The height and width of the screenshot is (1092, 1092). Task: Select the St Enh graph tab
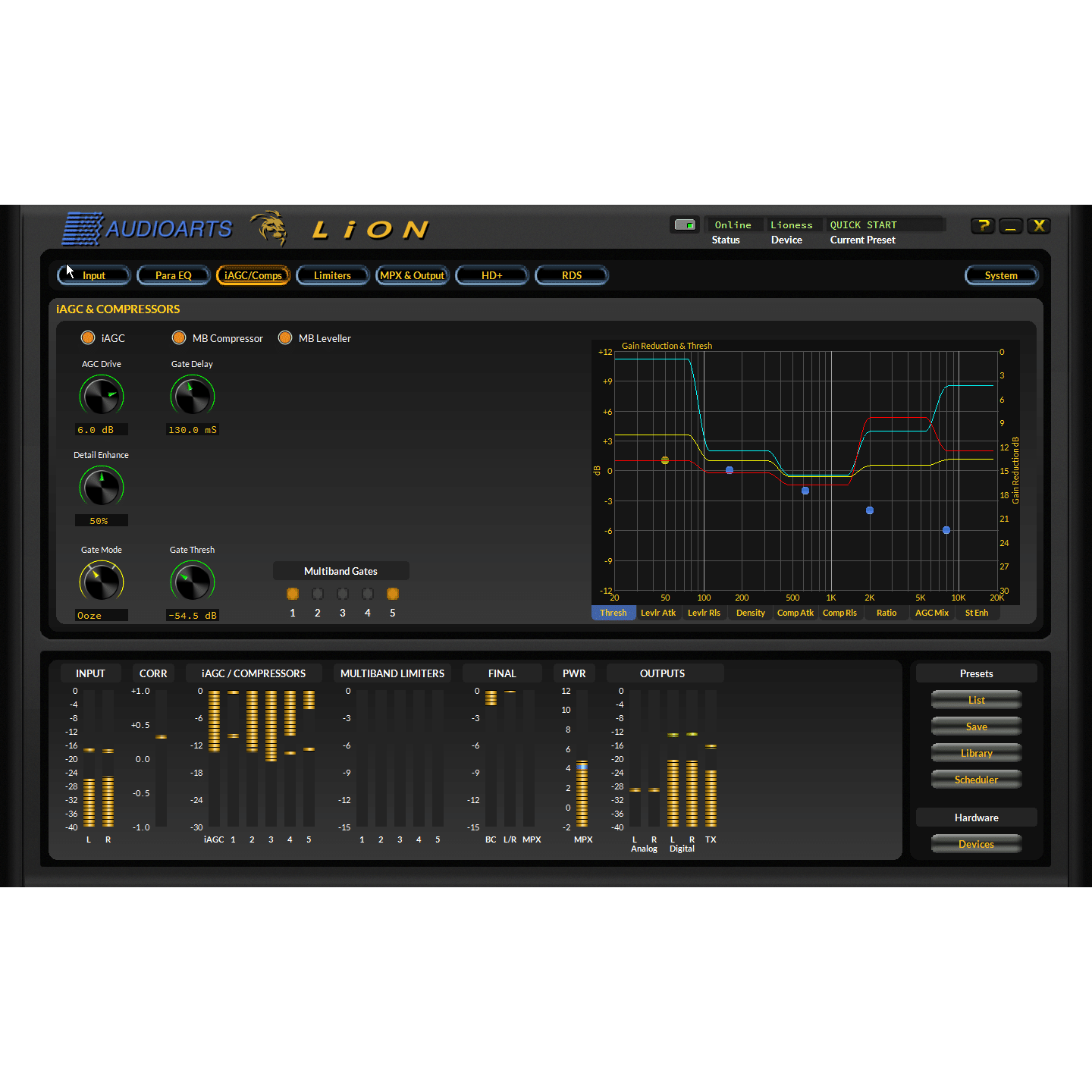(977, 613)
